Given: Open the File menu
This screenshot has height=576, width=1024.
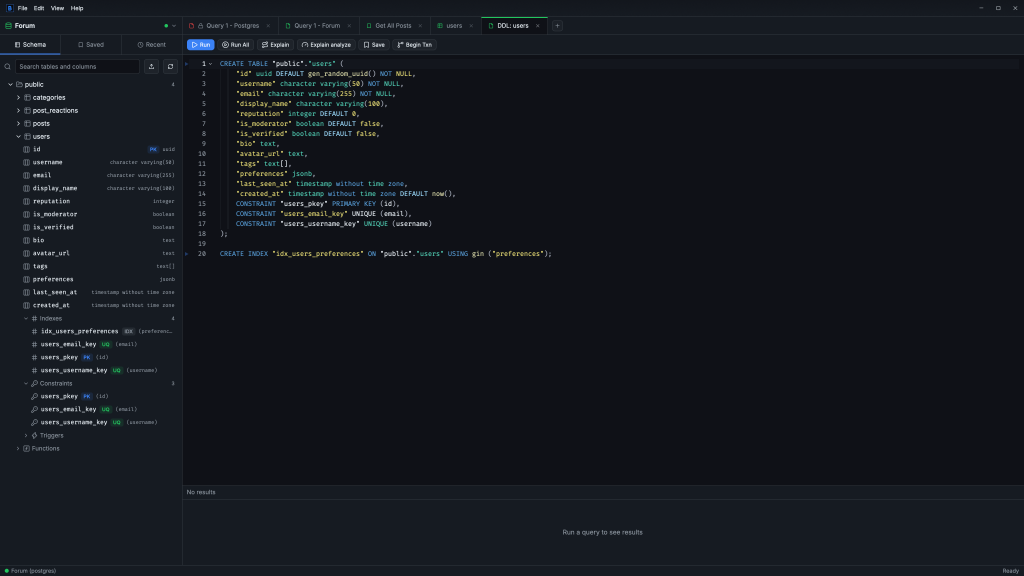Looking at the screenshot, I should tap(22, 8).
